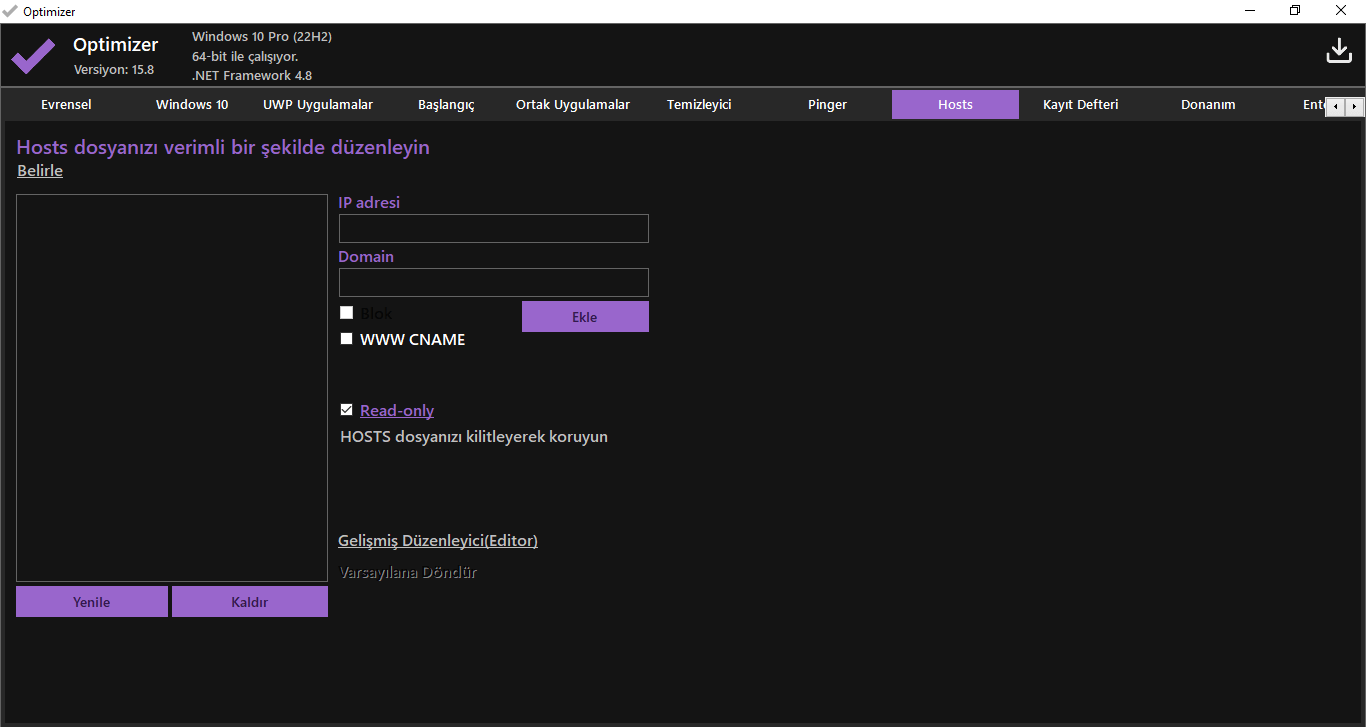The image size is (1366, 727).
Task: Enable the Blok checkbox
Action: 347,313
